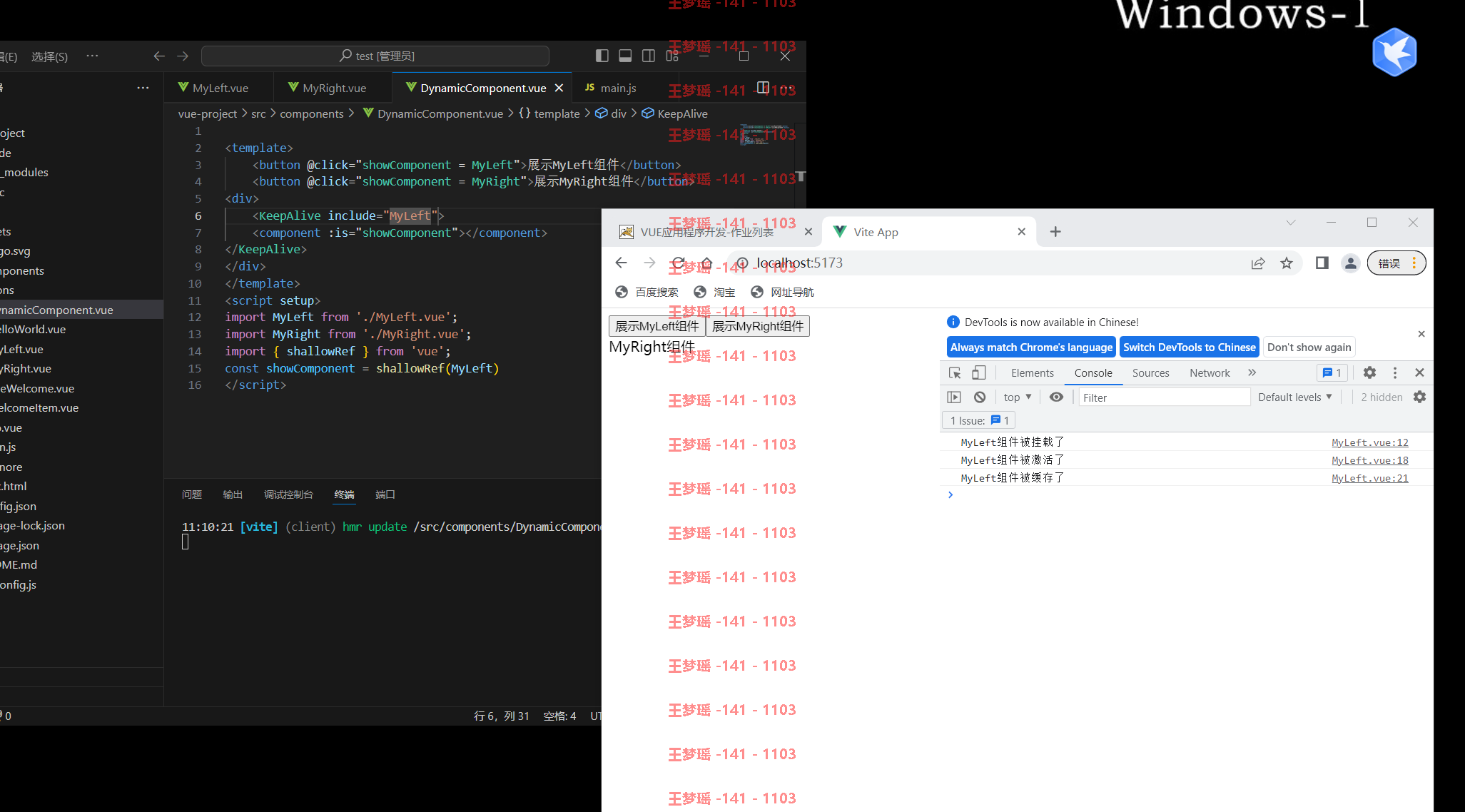1465x812 pixels.
Task: Open MyLeft.vue:18 source link in console
Action: (x=1369, y=460)
